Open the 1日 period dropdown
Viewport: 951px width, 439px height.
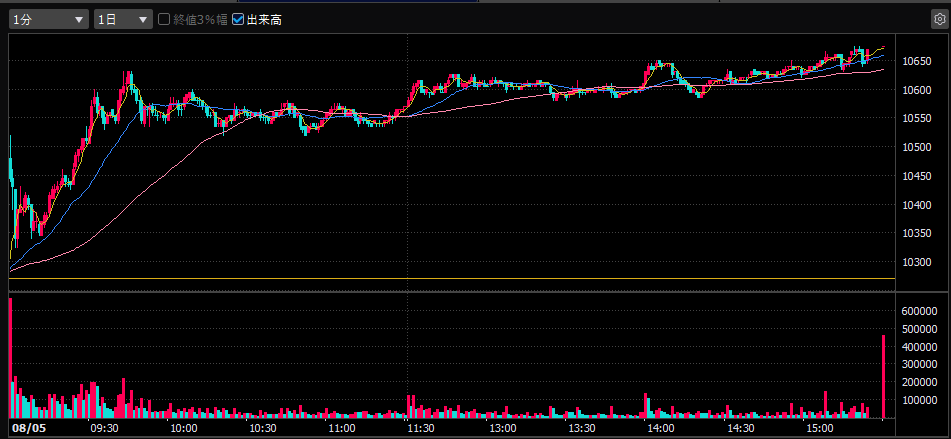(123, 19)
